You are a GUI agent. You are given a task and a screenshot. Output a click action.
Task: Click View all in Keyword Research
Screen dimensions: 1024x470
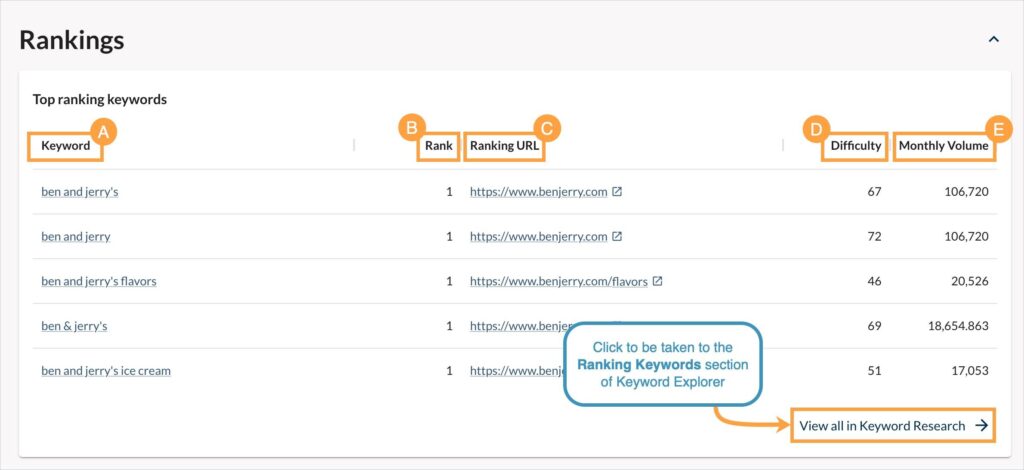tap(893, 426)
